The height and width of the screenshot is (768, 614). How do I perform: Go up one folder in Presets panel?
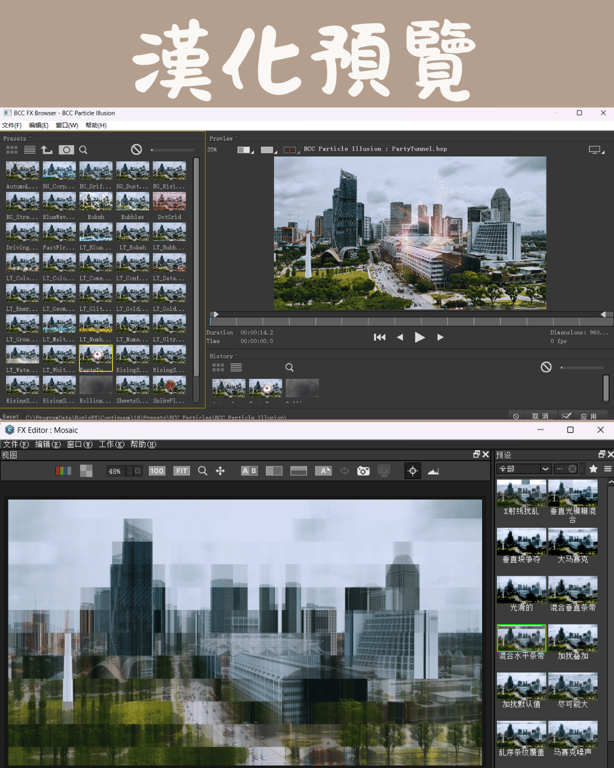pyautogui.click(x=47, y=149)
